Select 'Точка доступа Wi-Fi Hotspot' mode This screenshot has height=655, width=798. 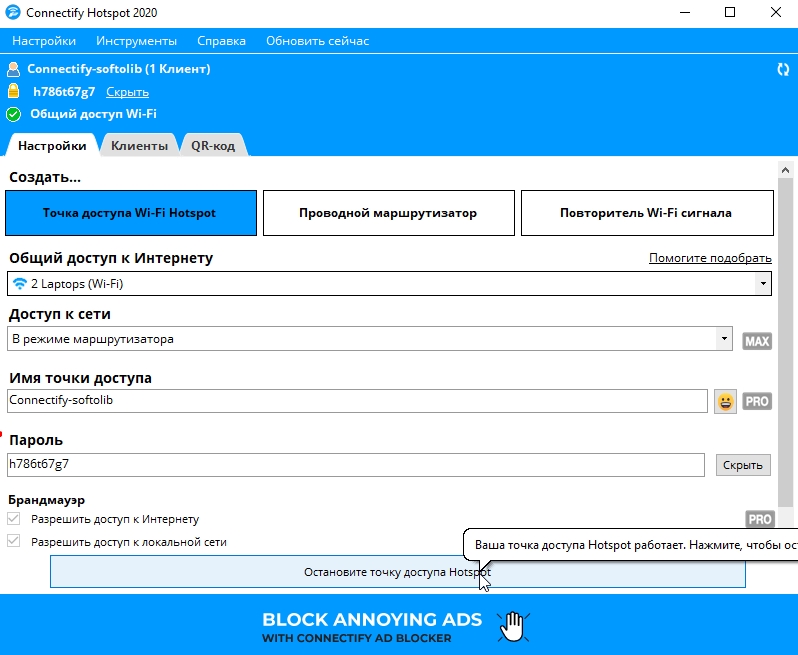click(131, 213)
